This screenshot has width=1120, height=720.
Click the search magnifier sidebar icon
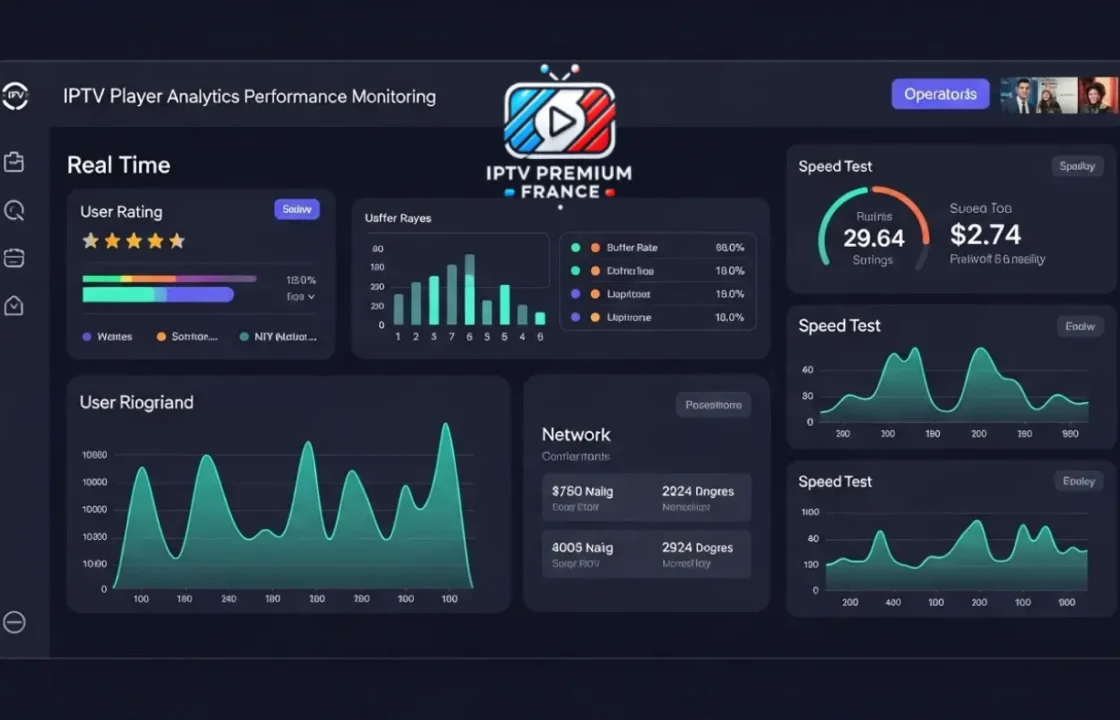coord(14,210)
